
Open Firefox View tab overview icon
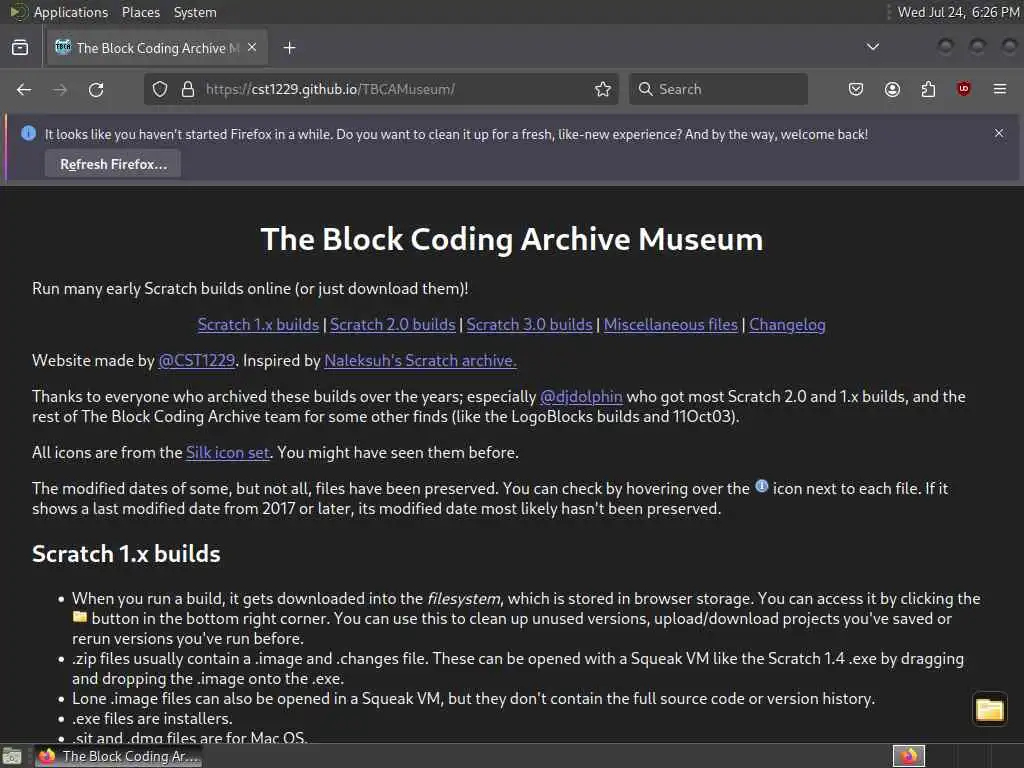point(20,48)
